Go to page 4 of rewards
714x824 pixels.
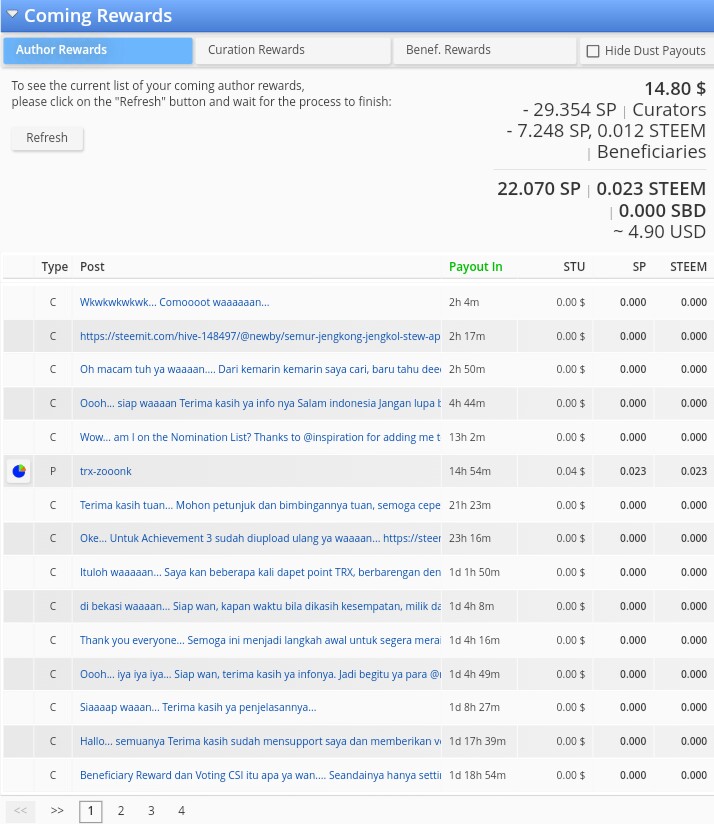(181, 811)
